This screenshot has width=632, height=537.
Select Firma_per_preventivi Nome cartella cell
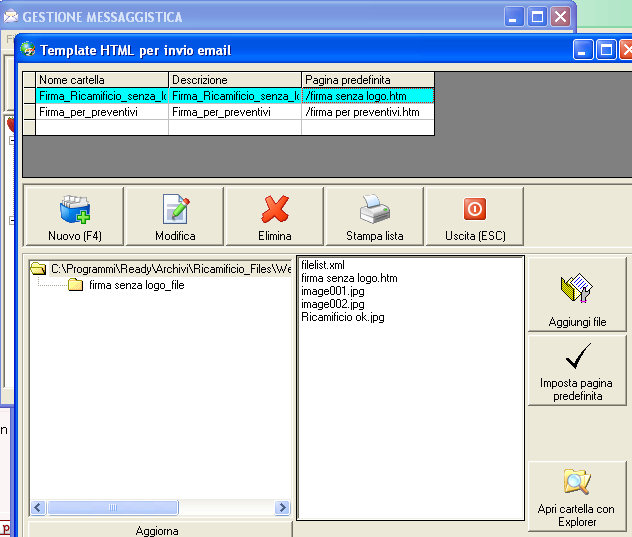[x=102, y=112]
